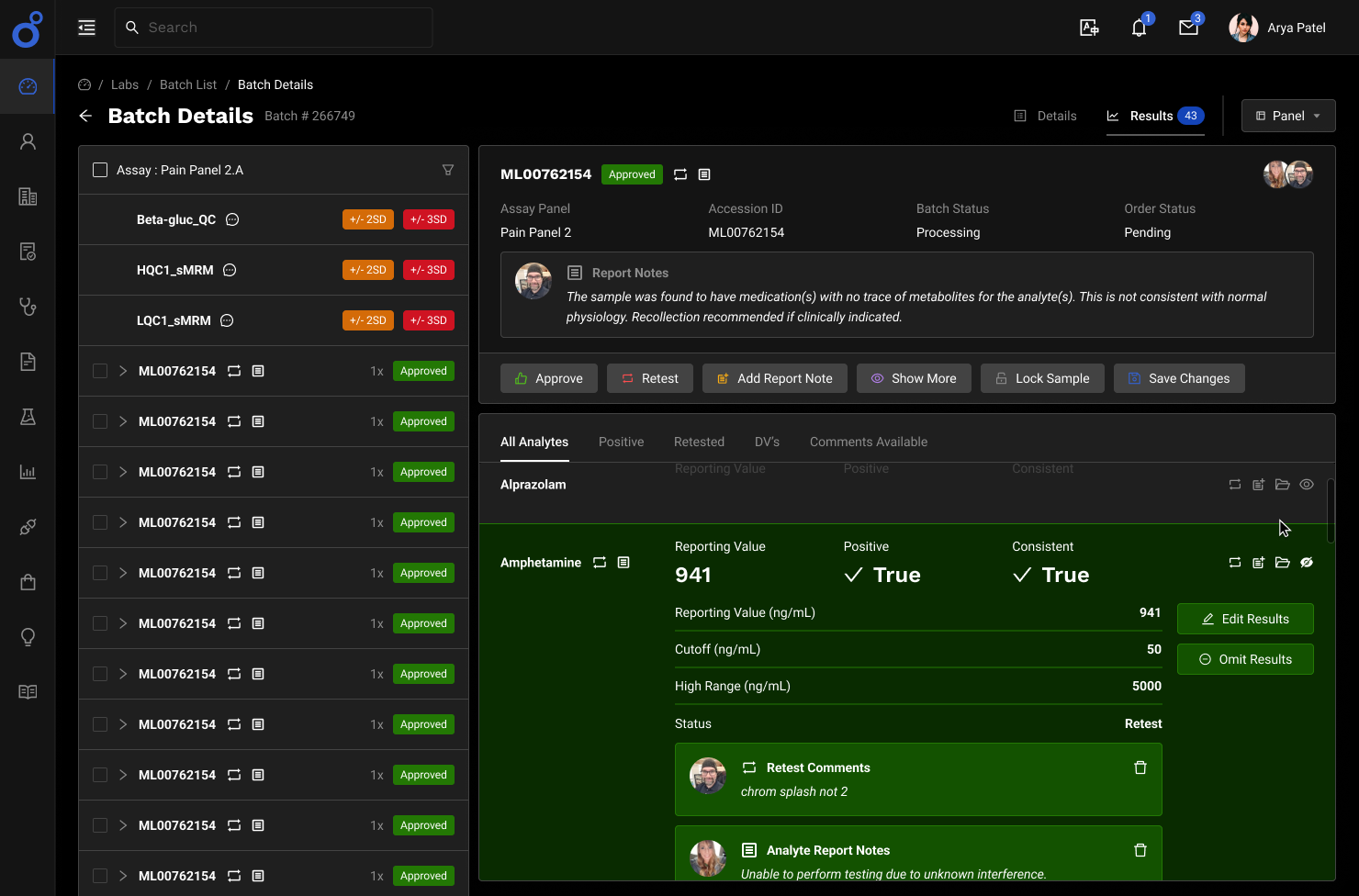Screen dimensions: 1359x896
Task: Open the lab flask sidebar icon
Action: pos(28,417)
